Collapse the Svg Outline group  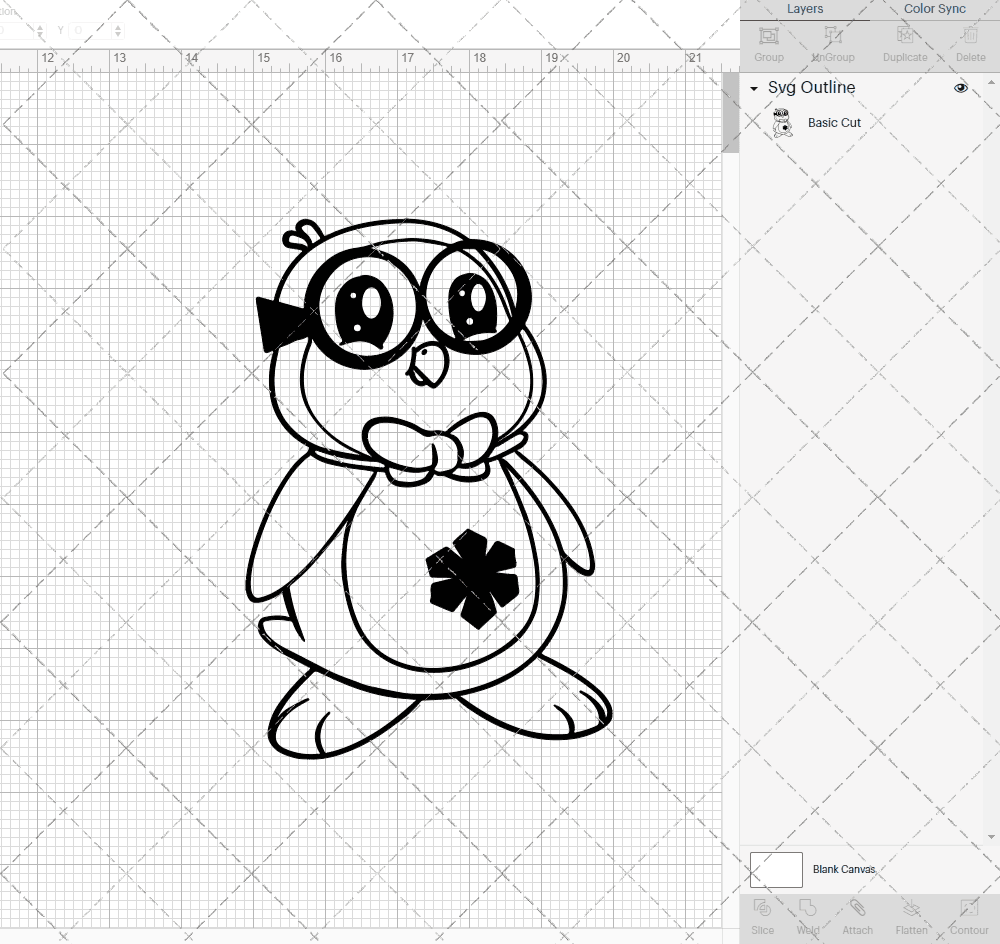point(753,88)
